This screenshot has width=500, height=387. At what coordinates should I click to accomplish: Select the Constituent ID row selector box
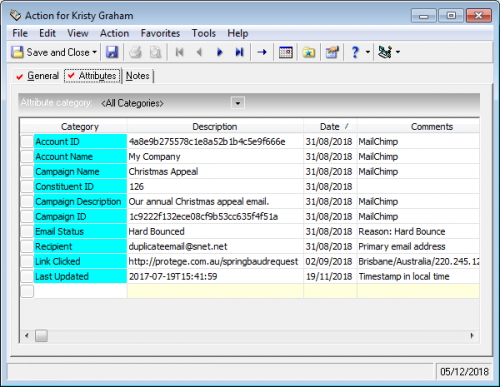(x=27, y=186)
